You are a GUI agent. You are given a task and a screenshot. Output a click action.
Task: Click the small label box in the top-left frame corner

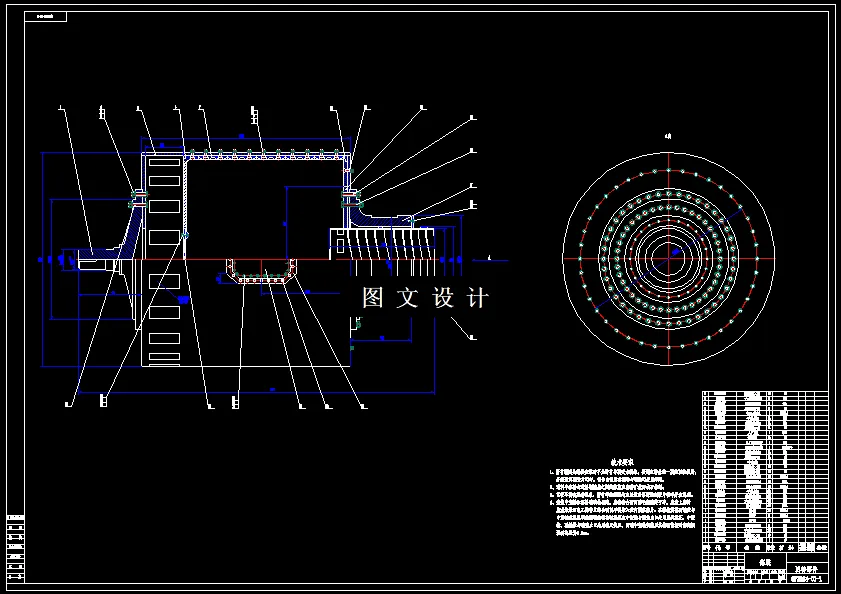click(46, 17)
